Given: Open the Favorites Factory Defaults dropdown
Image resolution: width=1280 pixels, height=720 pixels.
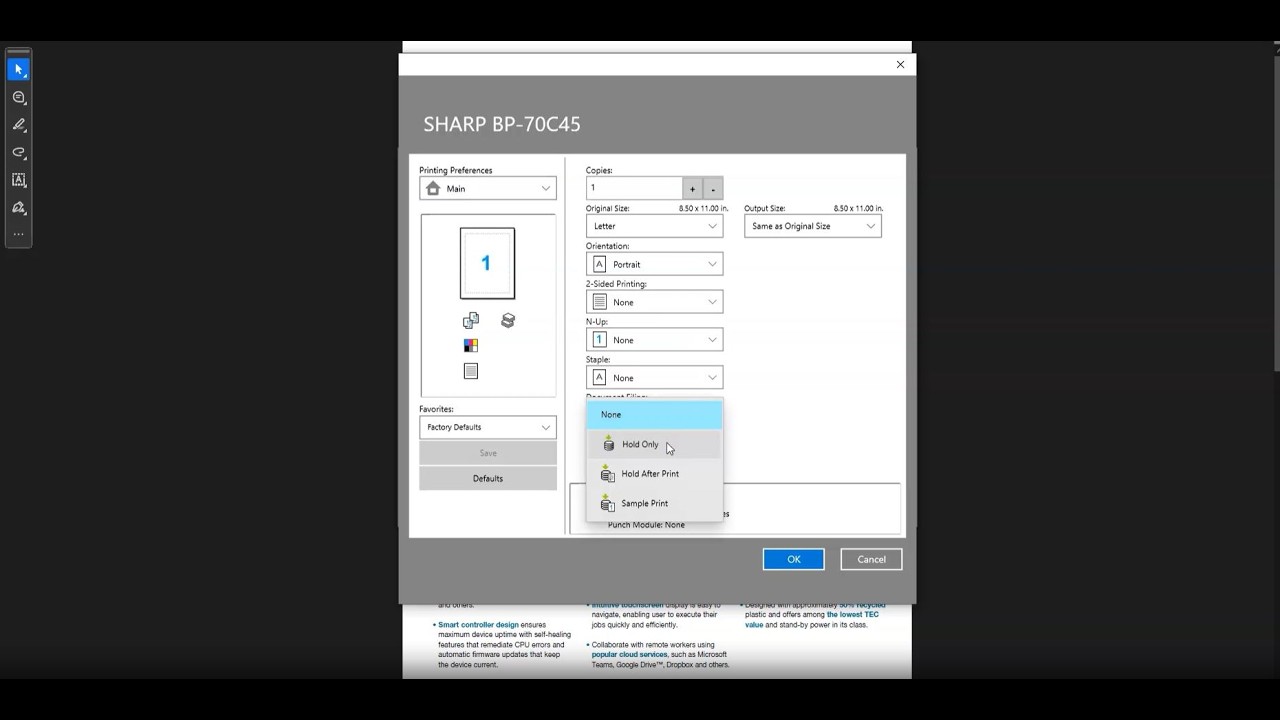Looking at the screenshot, I should (x=488, y=427).
